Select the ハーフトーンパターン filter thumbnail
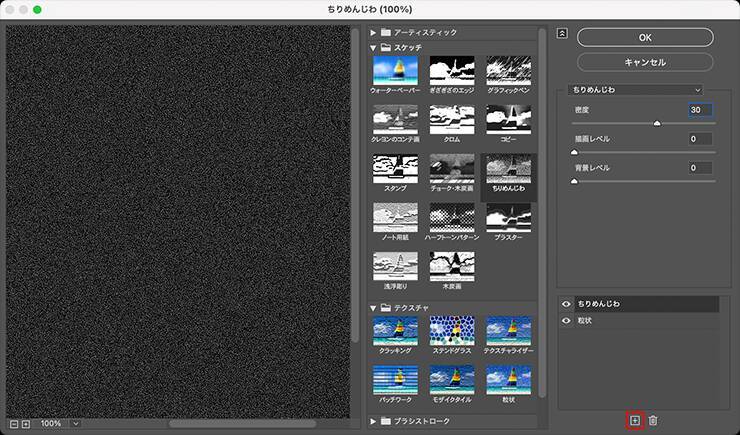This screenshot has width=740, height=435. coord(452,216)
